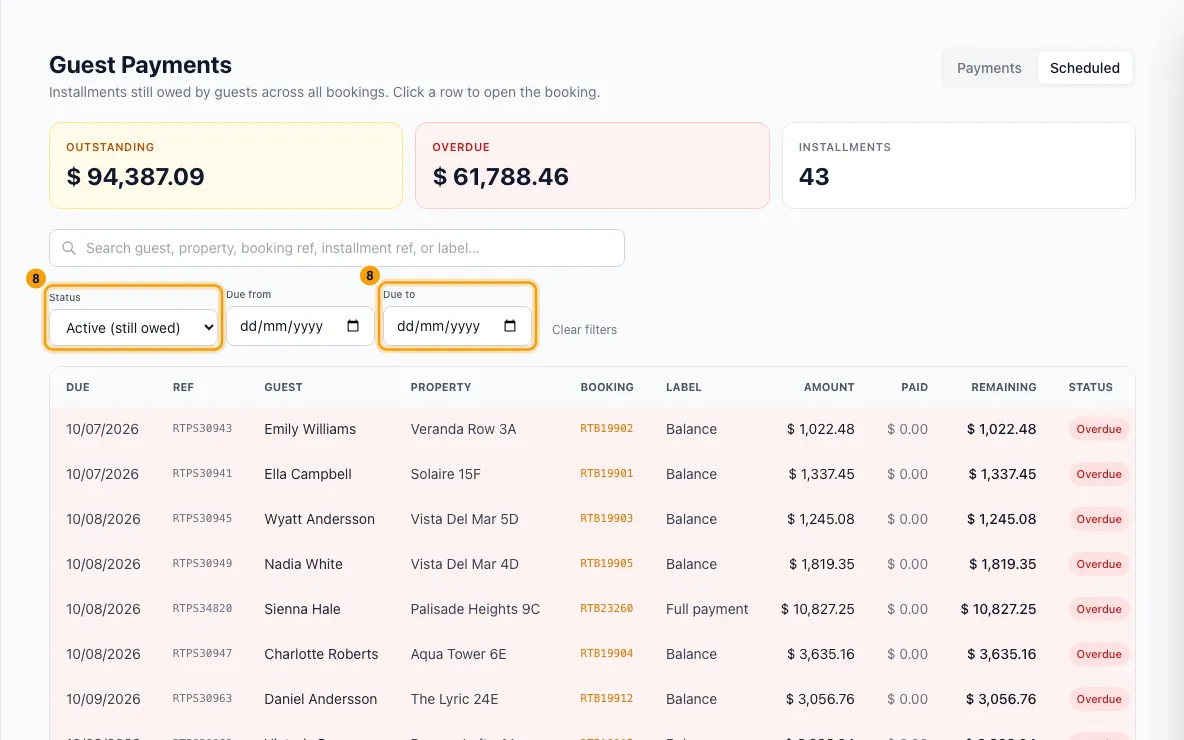
Task: Open booking link RTB19912
Action: 606,698
